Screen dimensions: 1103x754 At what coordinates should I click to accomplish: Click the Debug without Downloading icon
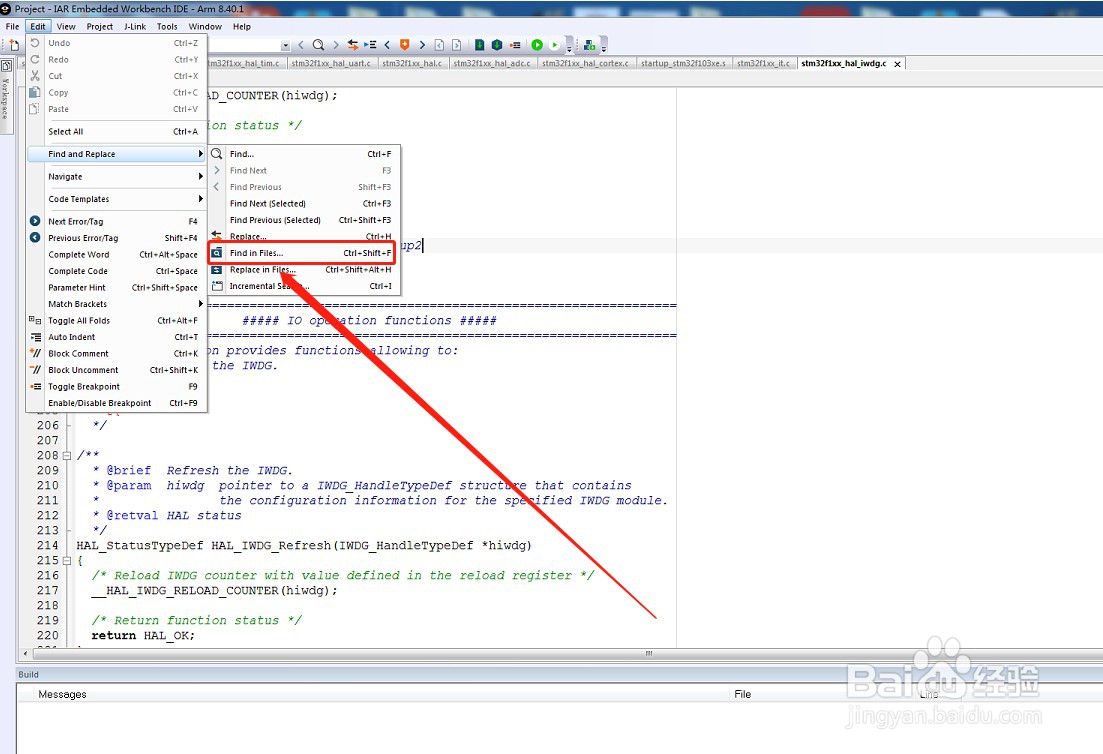[554, 45]
